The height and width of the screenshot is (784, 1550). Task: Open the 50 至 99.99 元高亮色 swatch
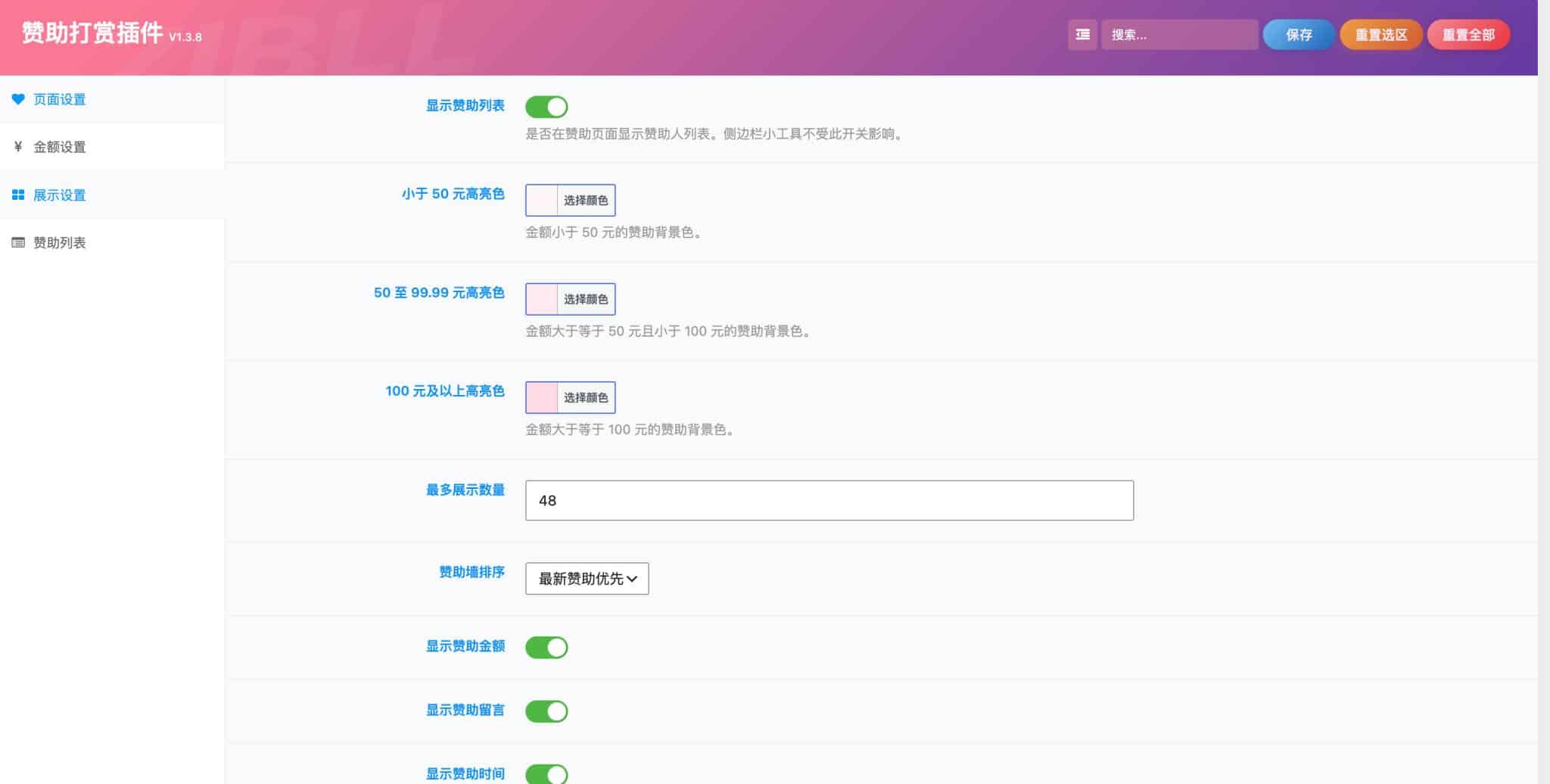542,299
